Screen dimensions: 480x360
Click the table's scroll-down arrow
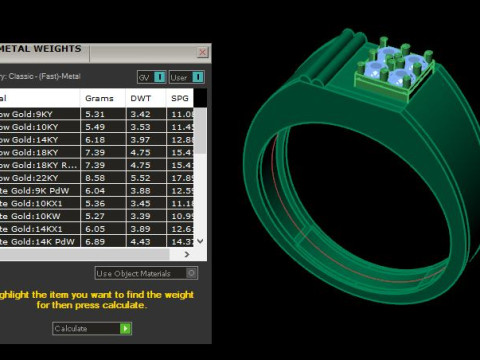200,241
